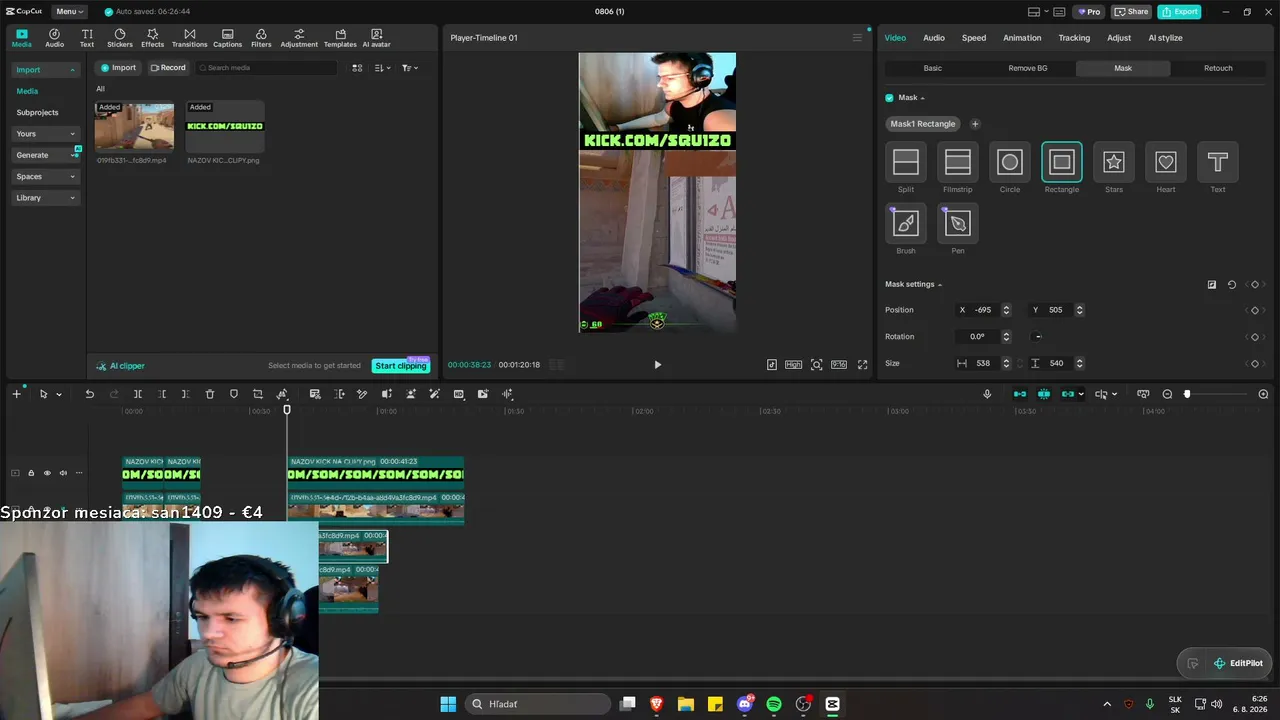Open the Audio library tab
This screenshot has height=720, width=1280.
[54, 38]
